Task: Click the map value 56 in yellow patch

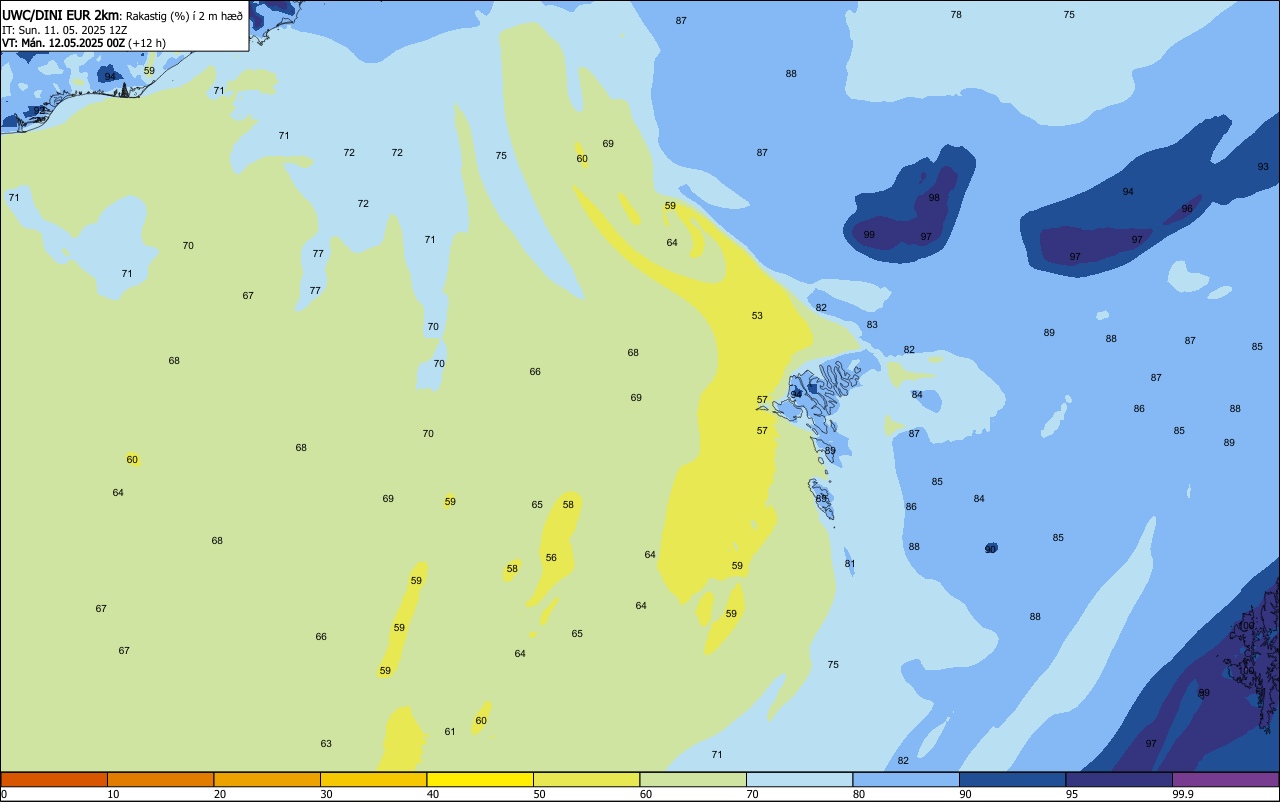Action: point(551,558)
